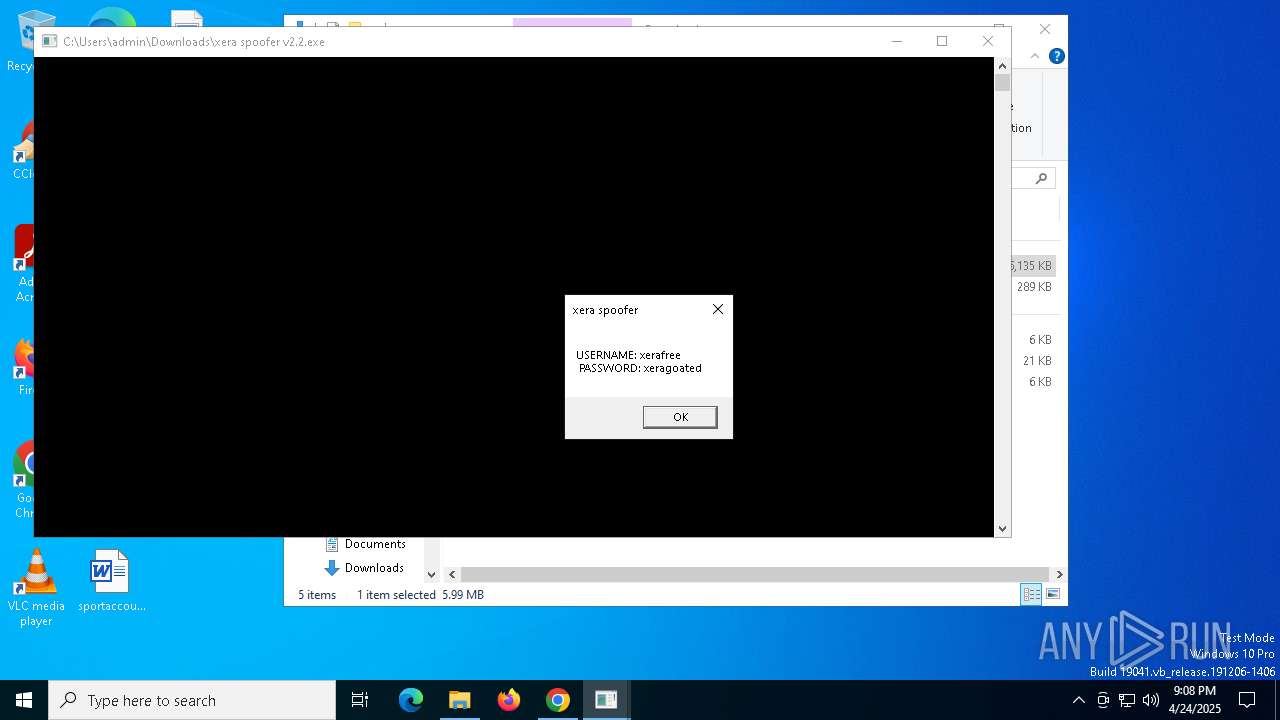Click the console scrollbar up arrow
Screen dimensions: 1280x720
pyautogui.click(x=1002, y=65)
